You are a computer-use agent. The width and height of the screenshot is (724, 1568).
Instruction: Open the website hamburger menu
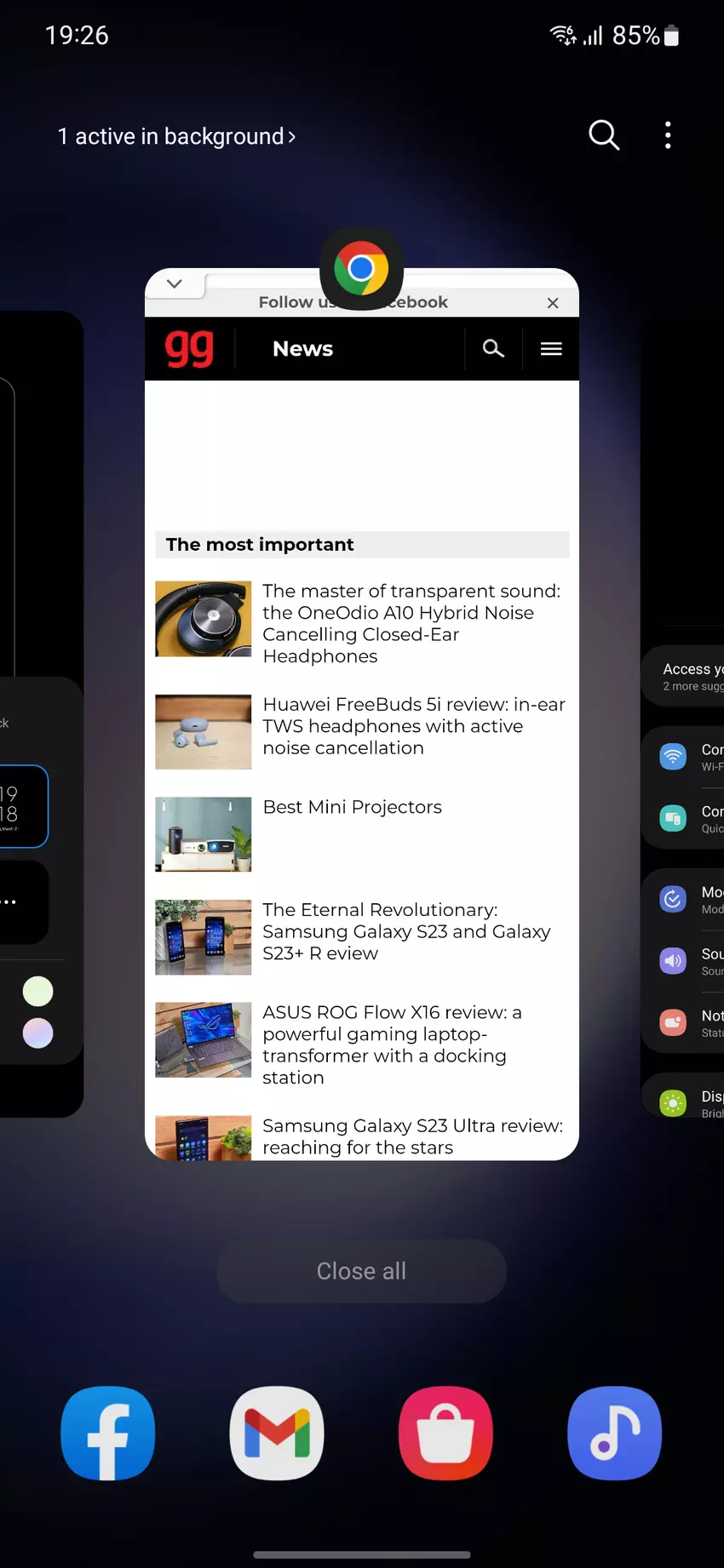(x=551, y=348)
